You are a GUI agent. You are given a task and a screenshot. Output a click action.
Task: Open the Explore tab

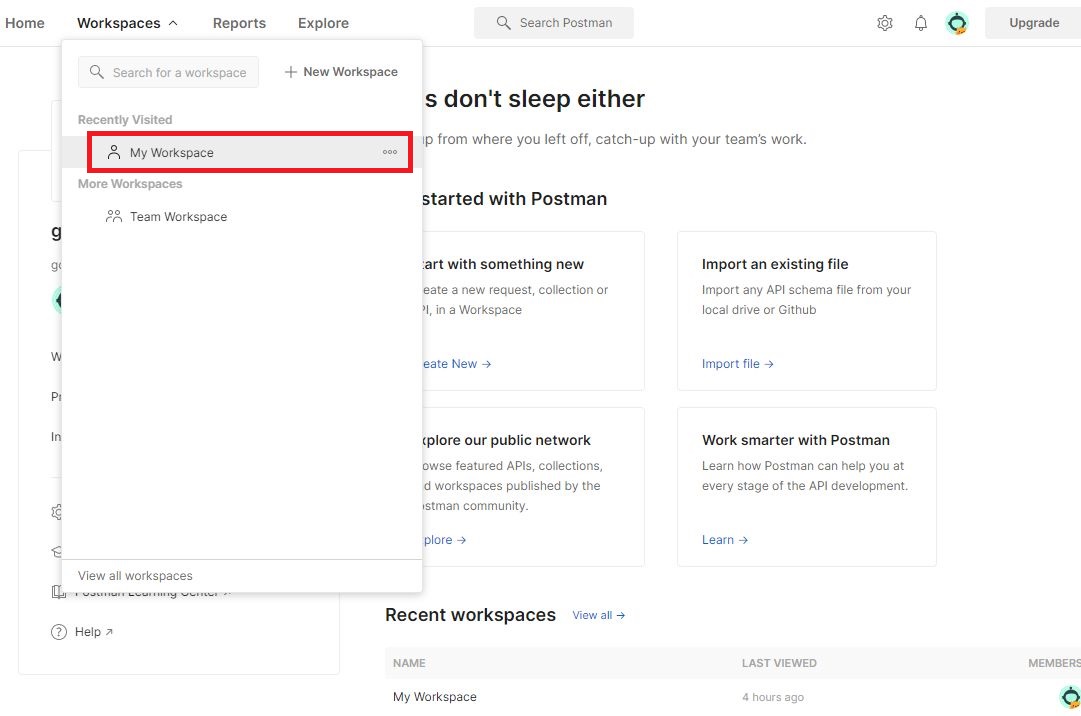[x=323, y=23]
